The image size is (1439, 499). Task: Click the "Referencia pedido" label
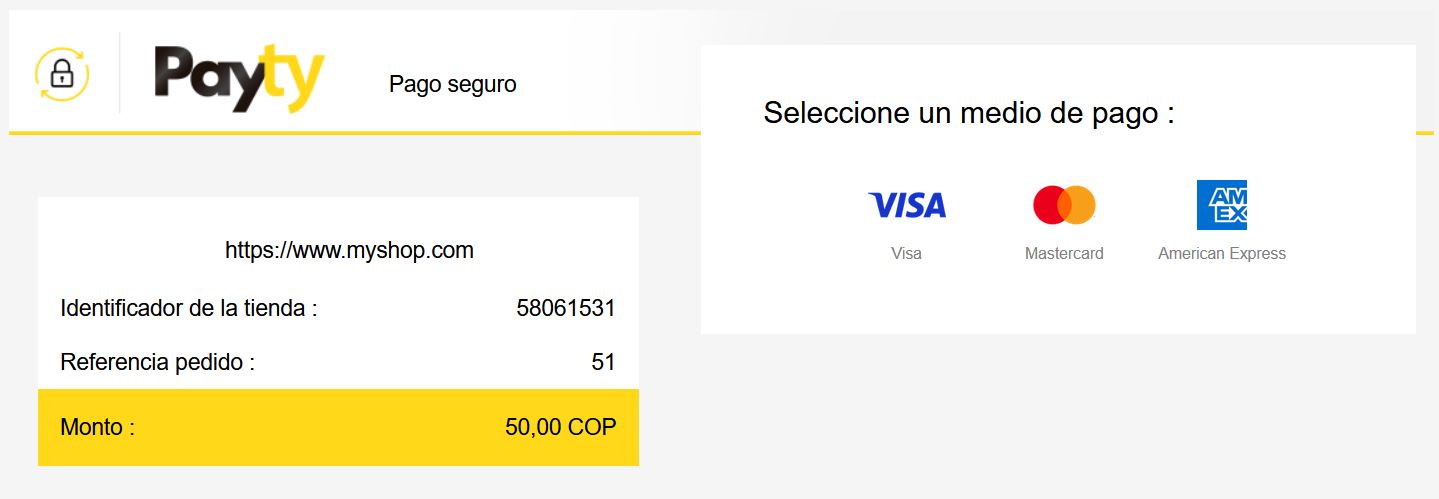(x=158, y=362)
